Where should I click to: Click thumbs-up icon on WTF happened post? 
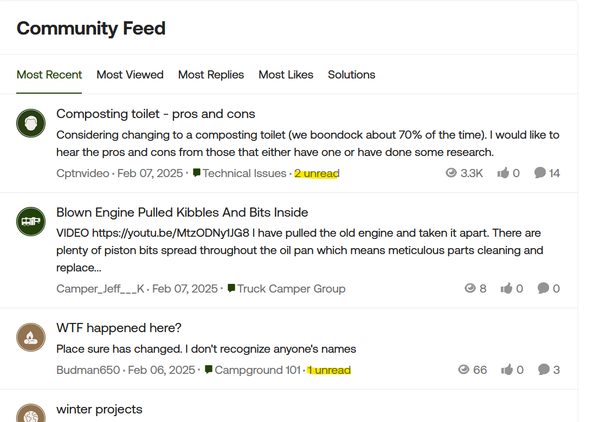tap(506, 370)
